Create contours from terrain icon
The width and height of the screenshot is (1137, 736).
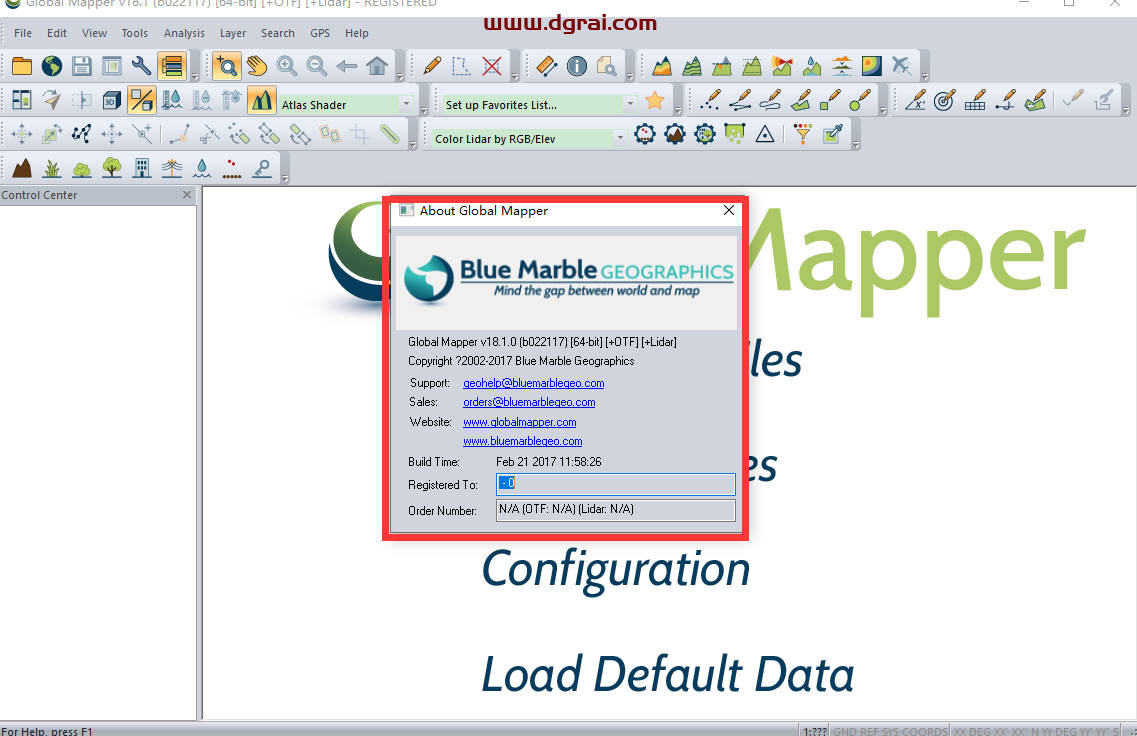(692, 66)
